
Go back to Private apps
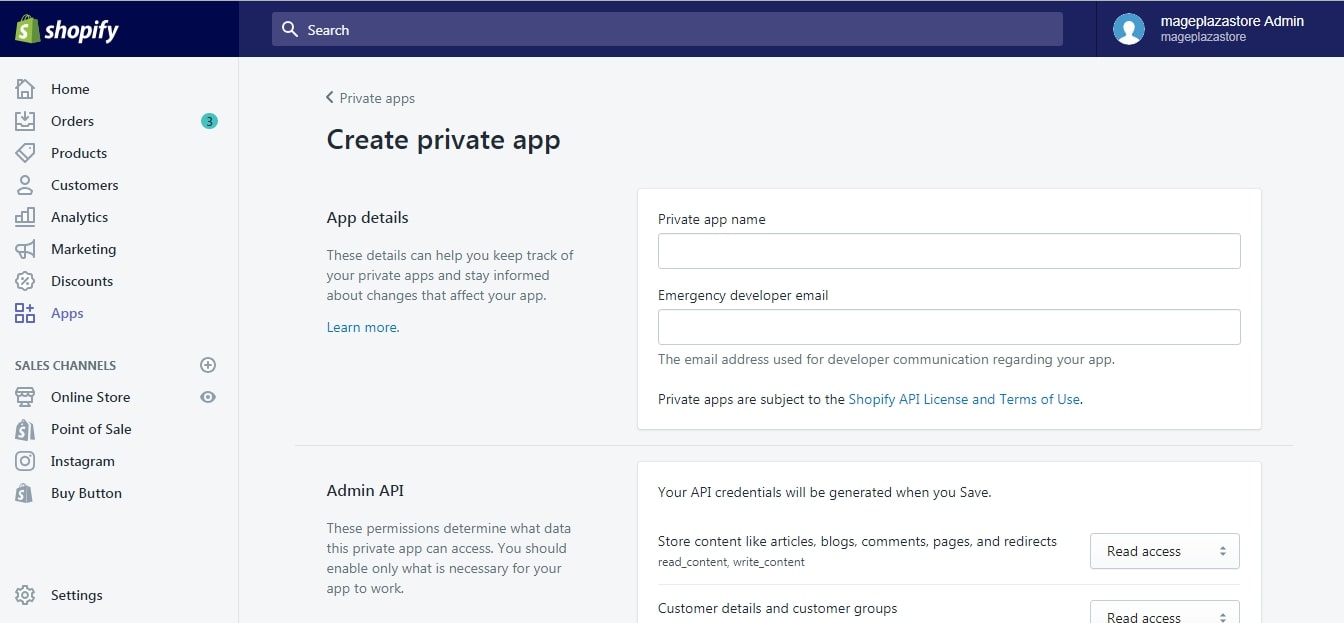(370, 98)
